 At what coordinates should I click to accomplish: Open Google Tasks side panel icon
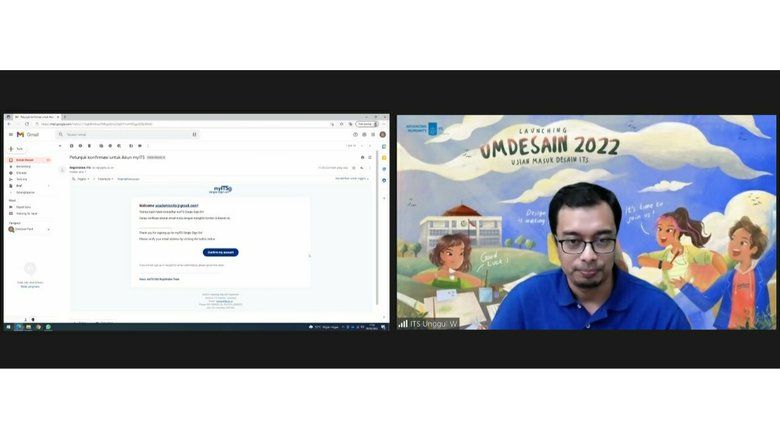click(384, 169)
